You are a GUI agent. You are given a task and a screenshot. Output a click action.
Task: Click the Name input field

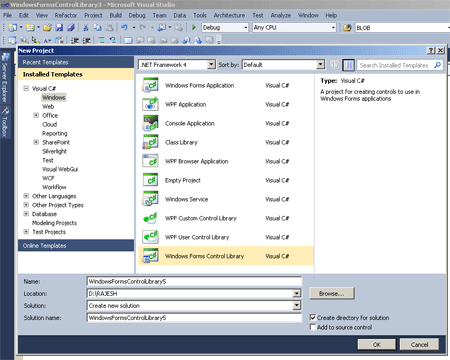click(x=194, y=282)
